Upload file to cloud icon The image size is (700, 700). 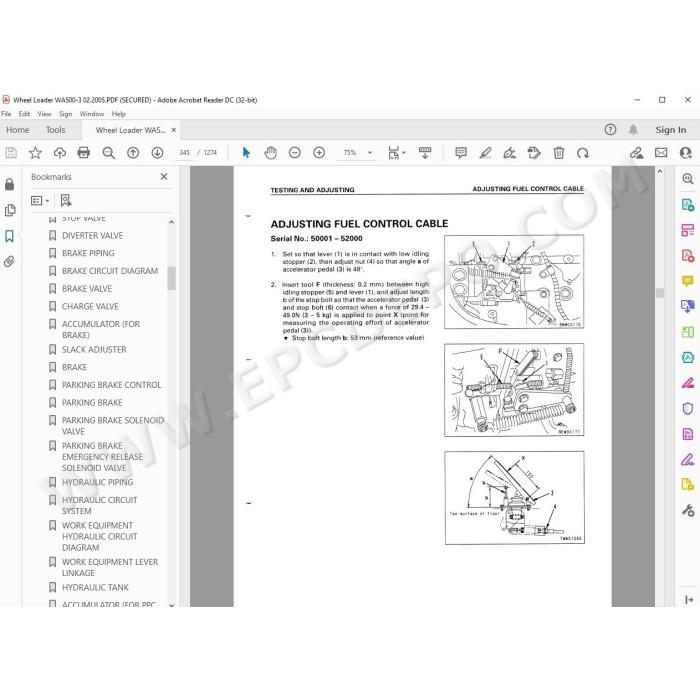[x=59, y=153]
